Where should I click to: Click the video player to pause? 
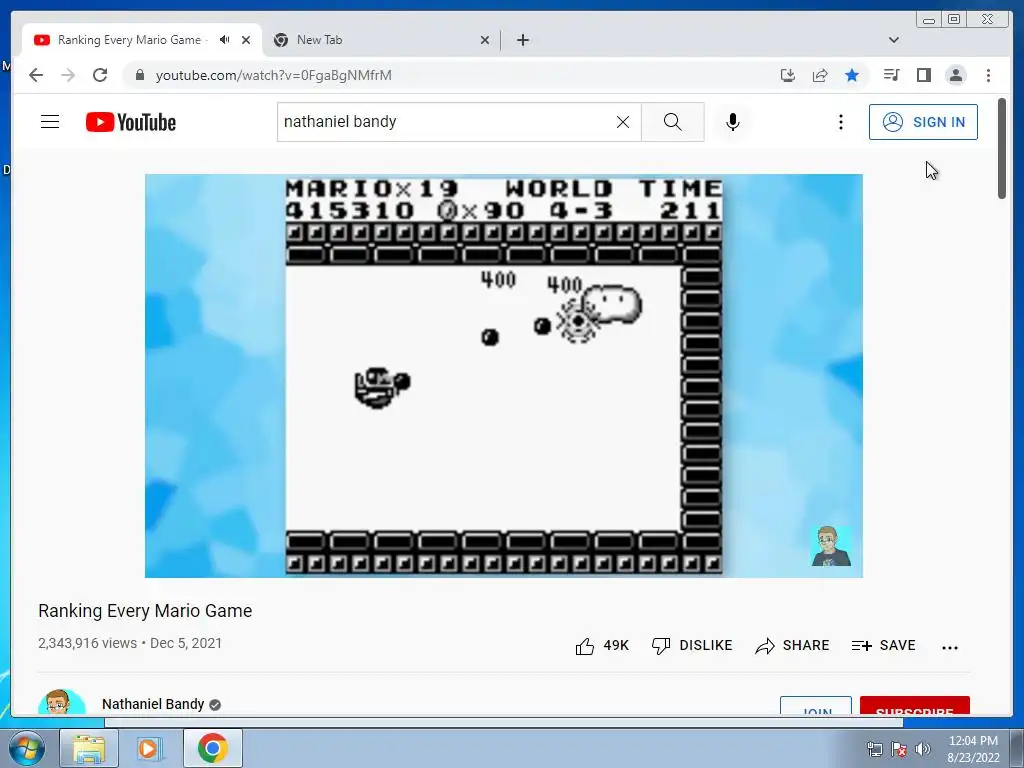click(x=504, y=376)
